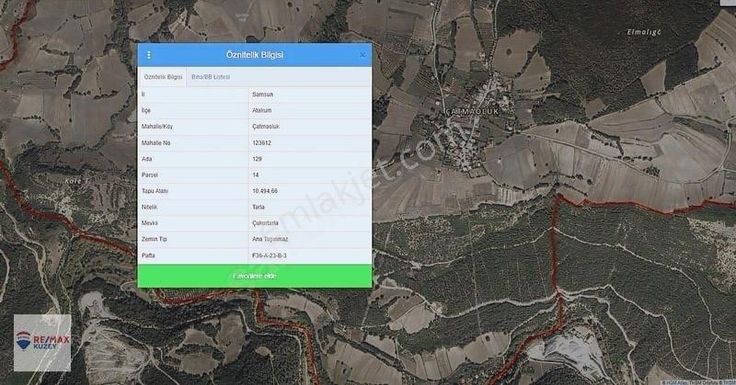Click the Öznitelik Bilgisi dialog title bar

click(x=255, y=55)
